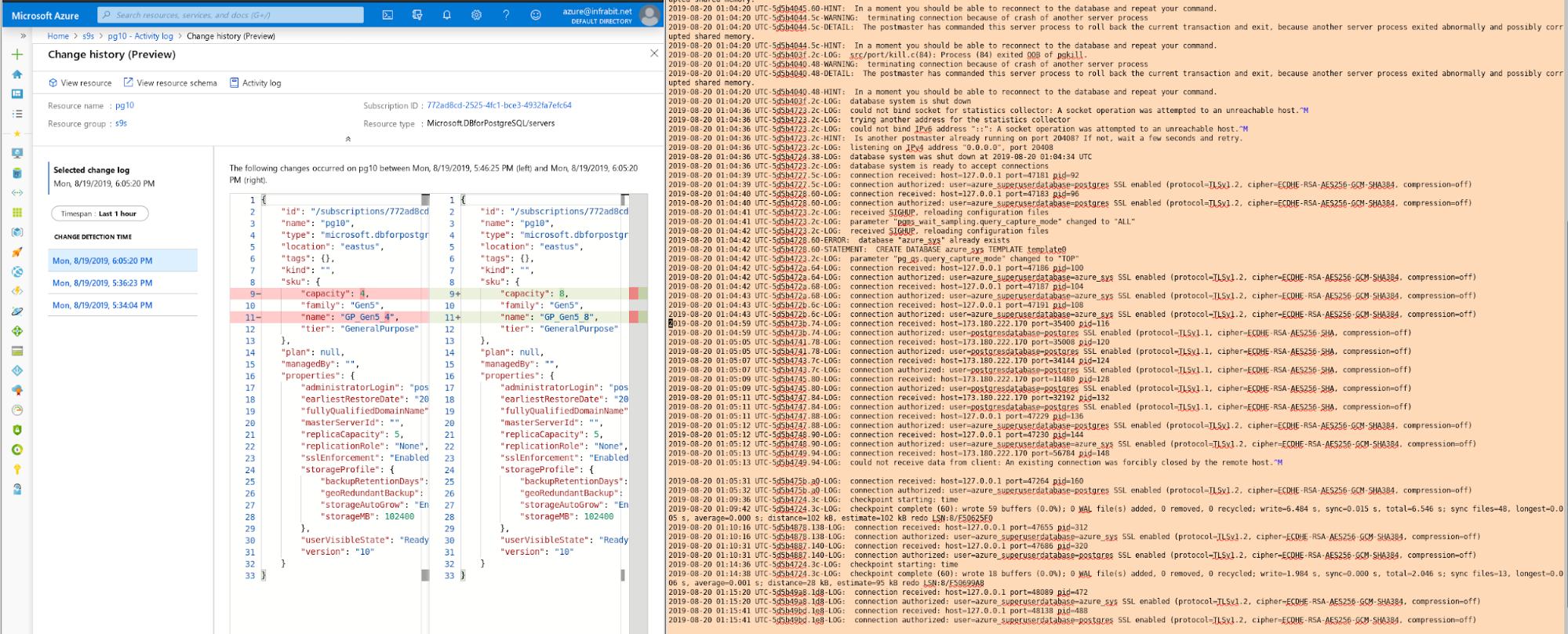Open Azure Cloud Shell from top bar
This screenshot has width=1568, height=634.
coord(387,15)
